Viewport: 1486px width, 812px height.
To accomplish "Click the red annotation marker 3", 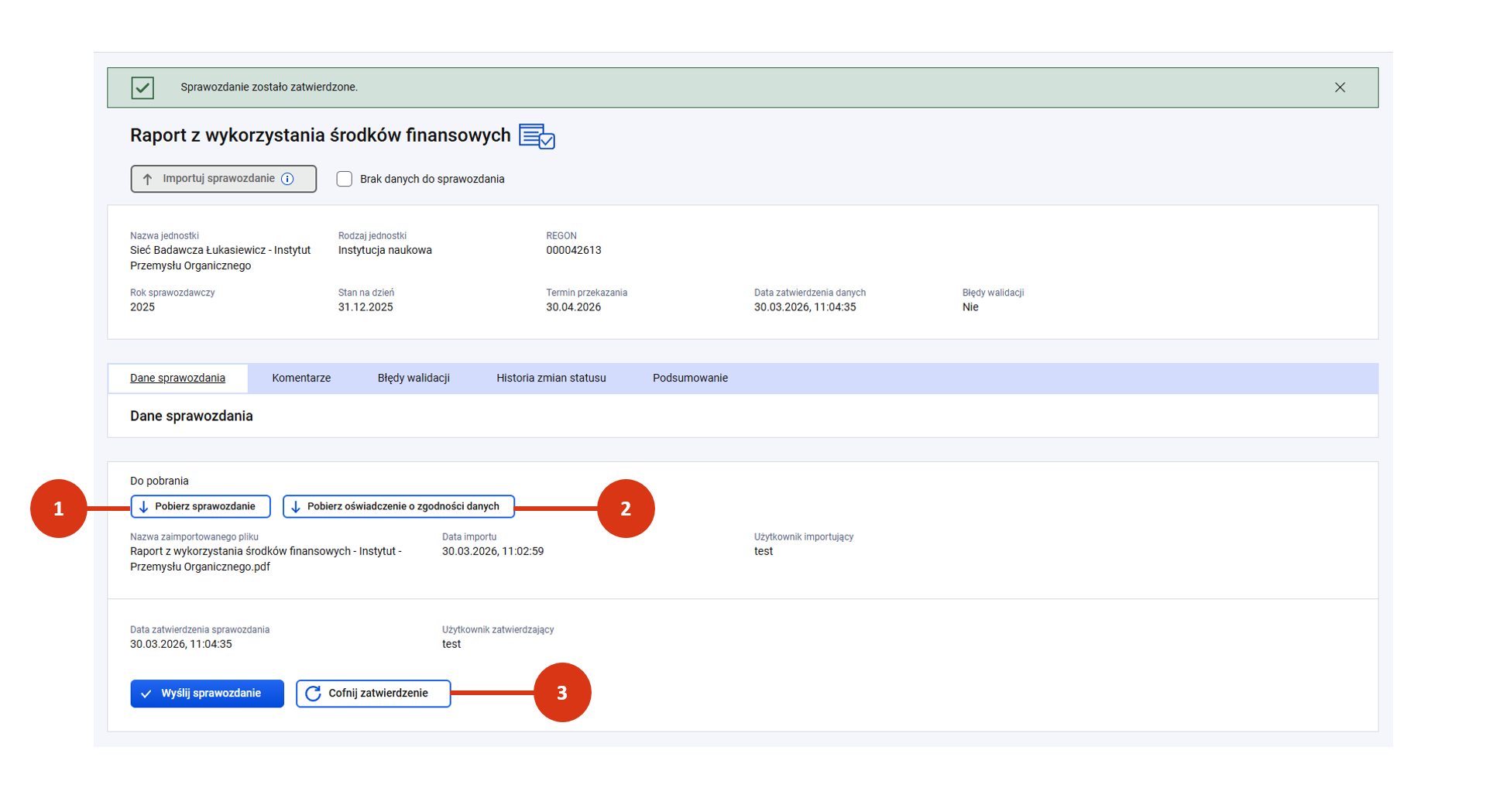I will tap(562, 693).
